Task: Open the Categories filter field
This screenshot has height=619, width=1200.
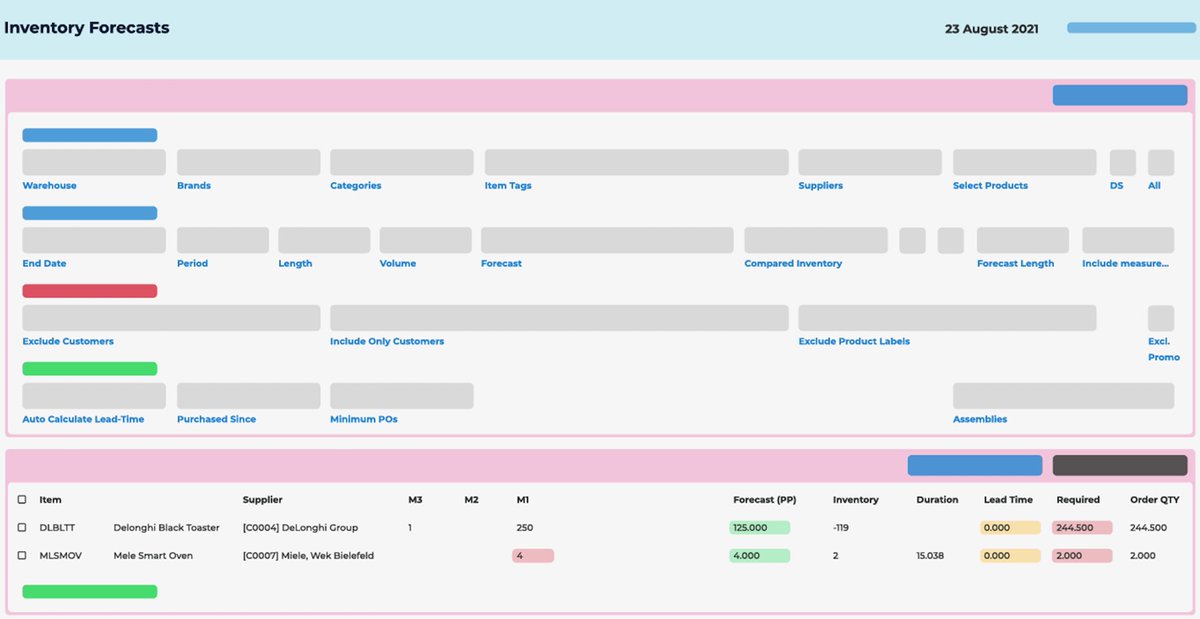Action: point(402,162)
